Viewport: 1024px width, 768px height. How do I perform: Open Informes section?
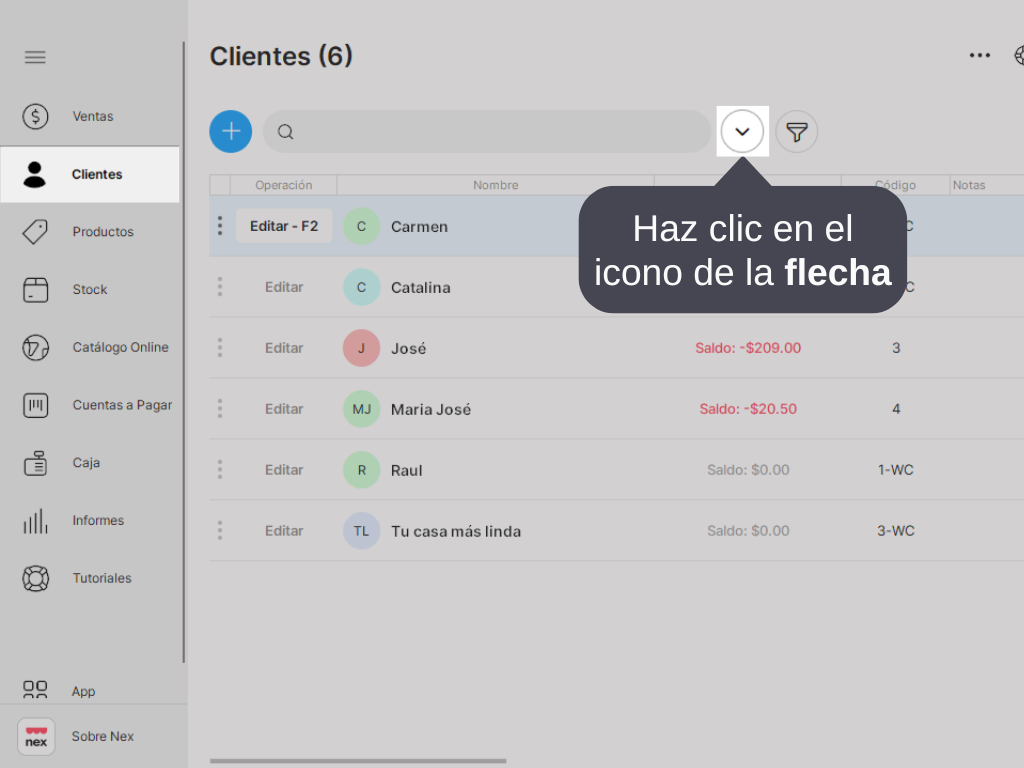[x=98, y=520]
